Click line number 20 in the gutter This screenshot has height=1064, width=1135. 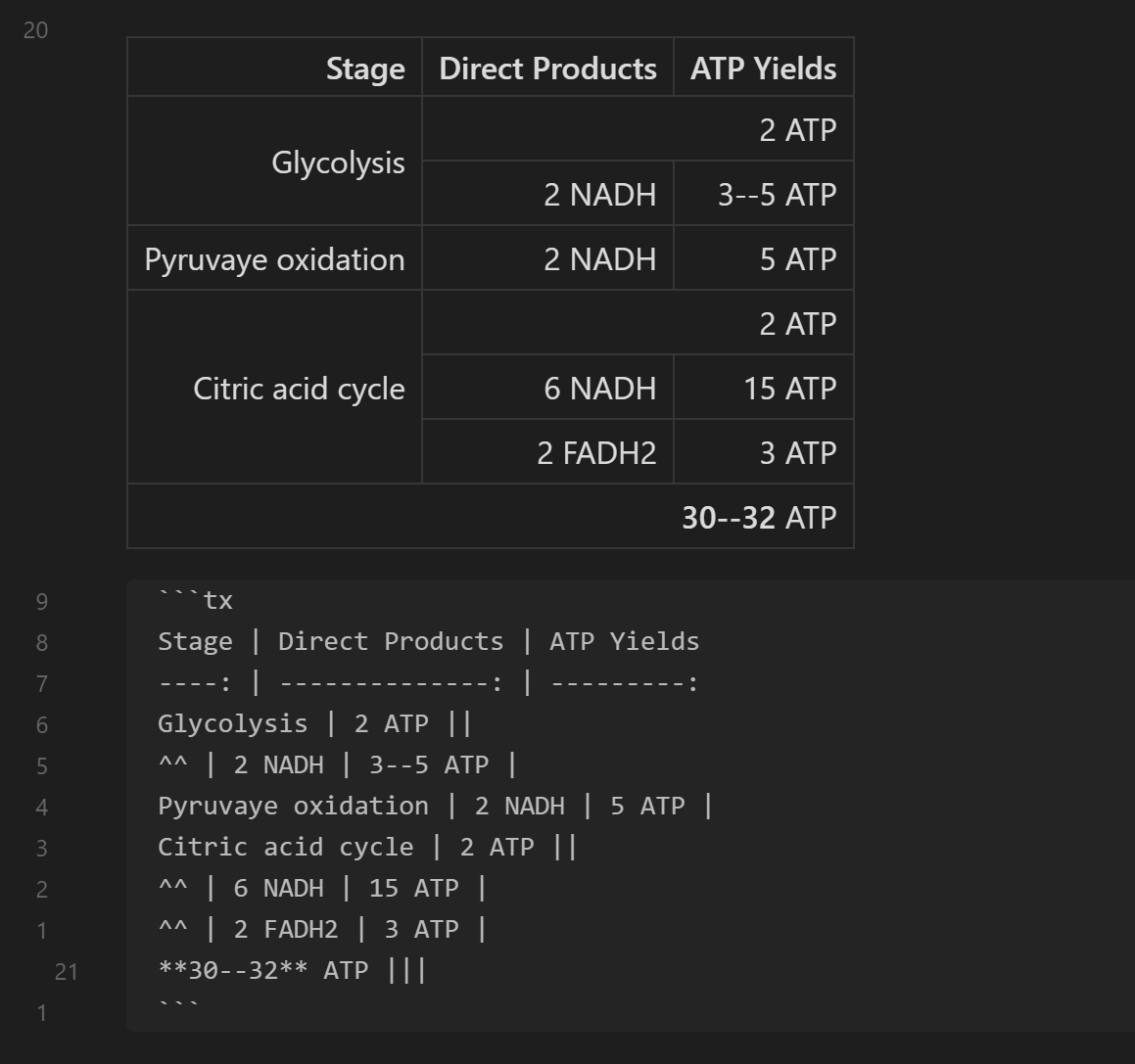point(36,30)
